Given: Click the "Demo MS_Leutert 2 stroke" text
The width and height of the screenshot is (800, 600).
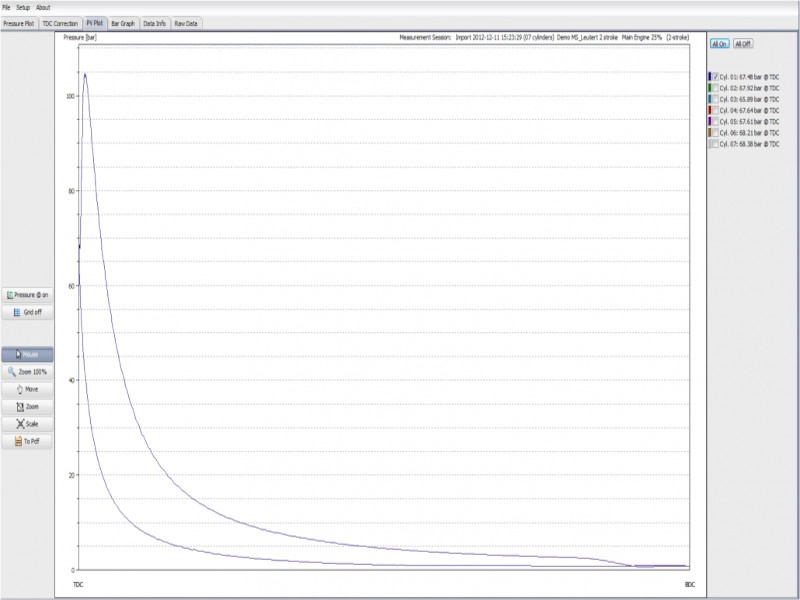Looking at the screenshot, I should (587, 37).
